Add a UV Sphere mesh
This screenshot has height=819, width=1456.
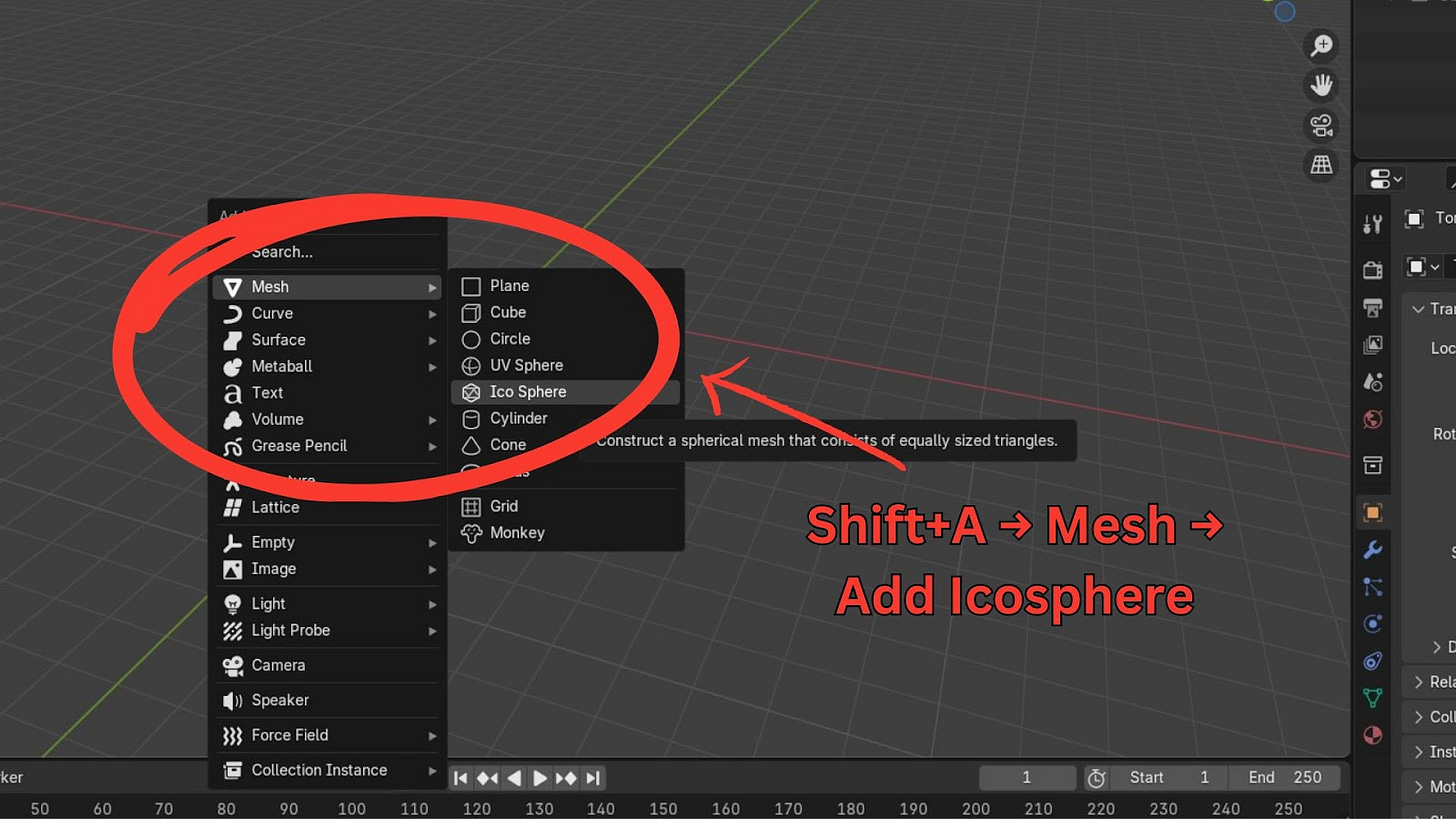[x=565, y=365]
